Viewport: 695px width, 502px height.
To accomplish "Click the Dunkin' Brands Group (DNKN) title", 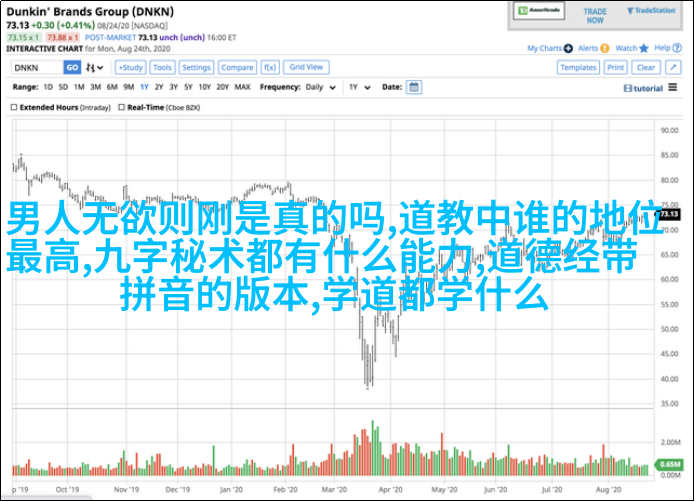I will pos(90,12).
